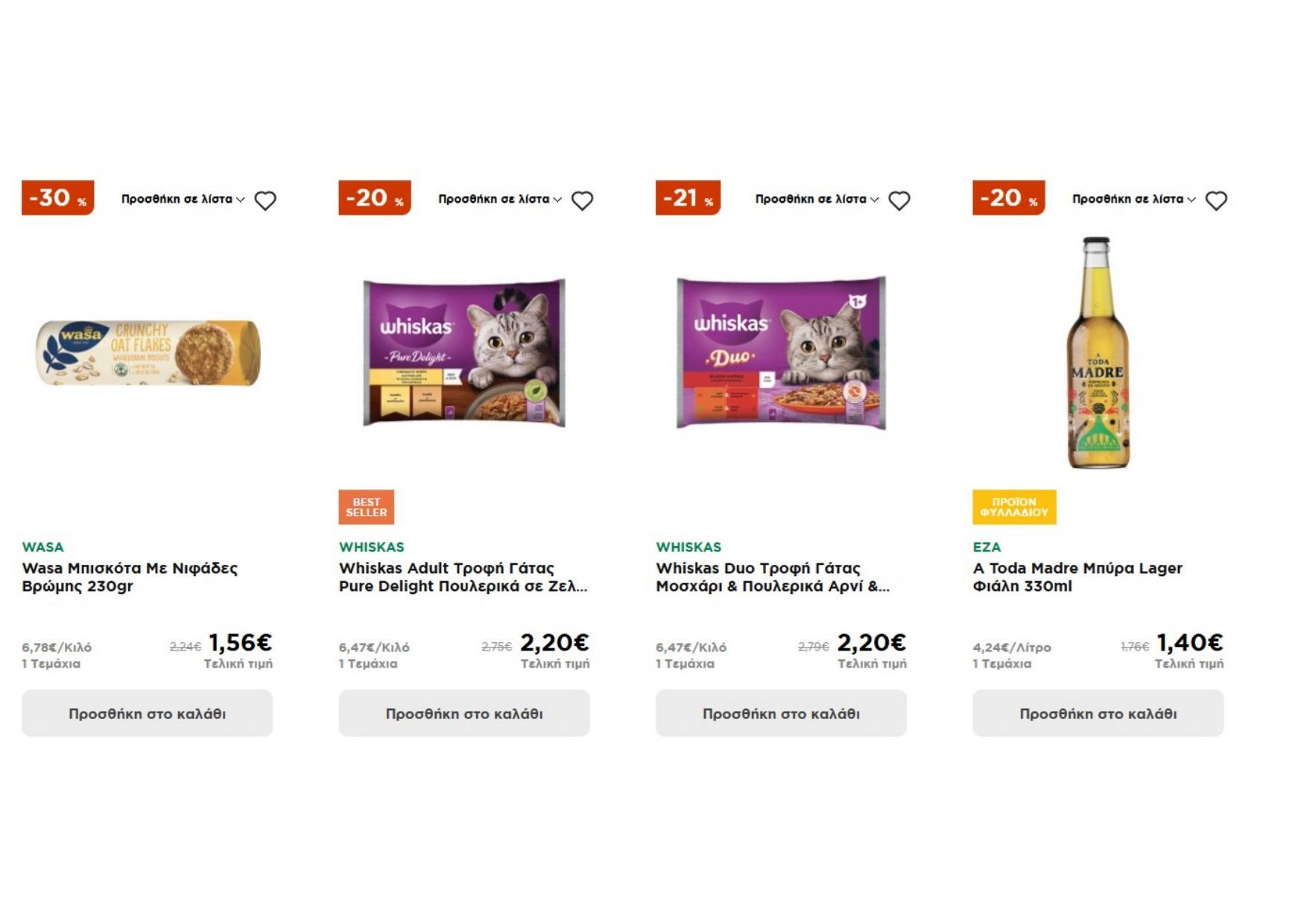Tap heart icon for A Toda Madre beer
Screen dimensions: 1307x924
pyautogui.click(x=1216, y=200)
